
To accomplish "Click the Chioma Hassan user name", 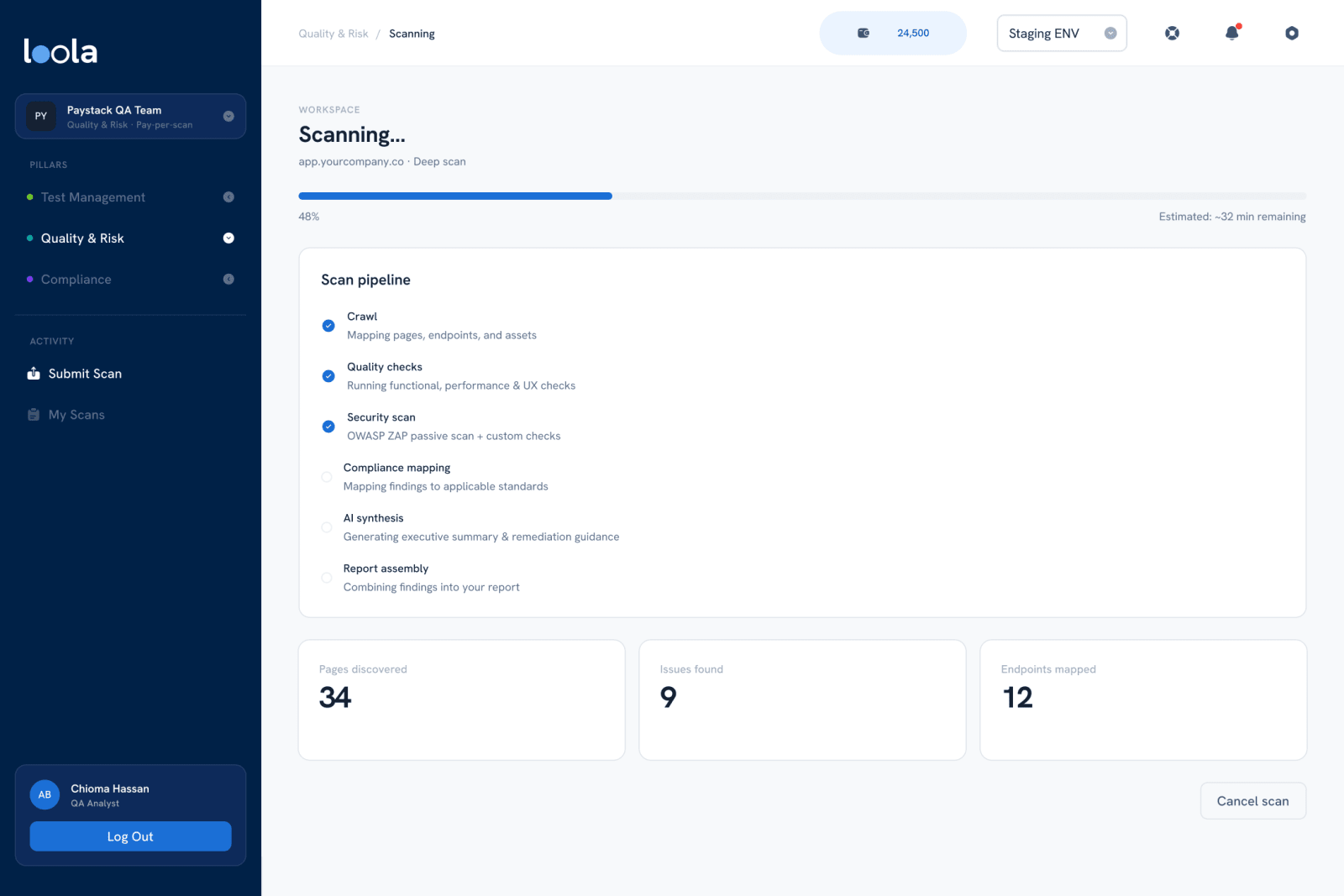I will tap(110, 789).
